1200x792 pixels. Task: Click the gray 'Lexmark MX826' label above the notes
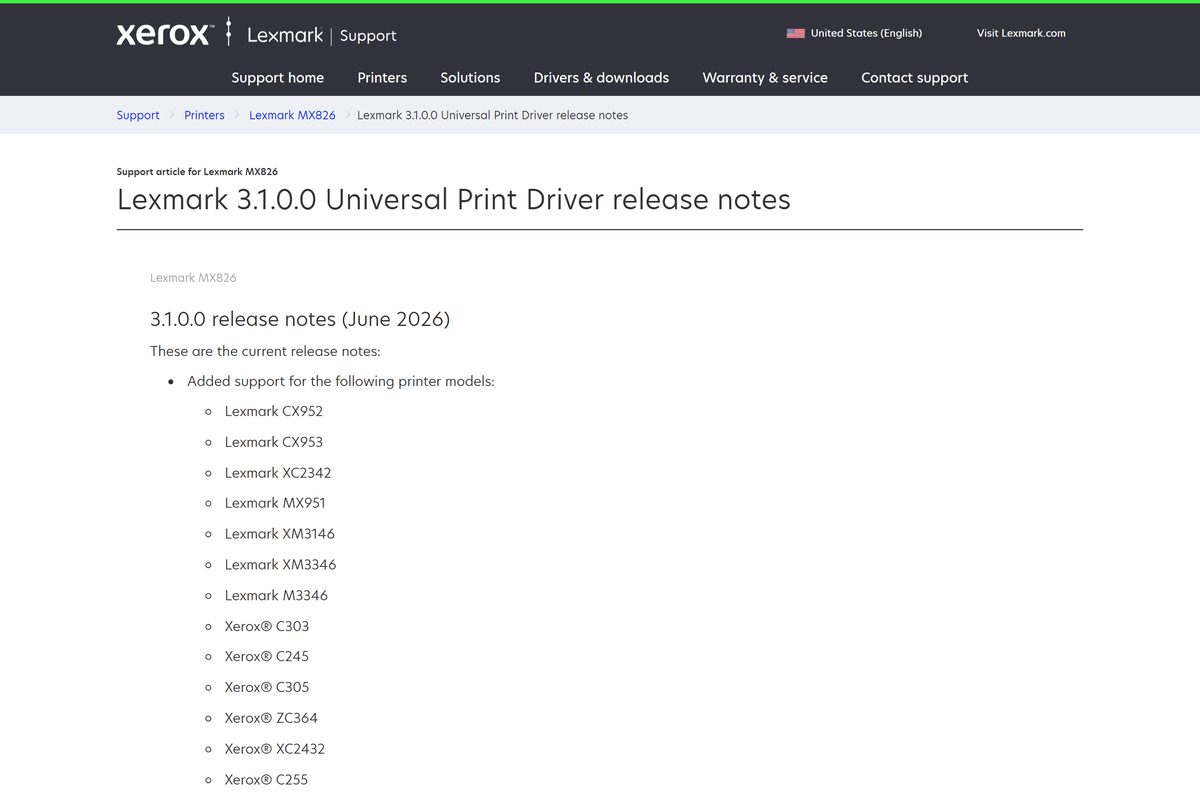pos(193,277)
